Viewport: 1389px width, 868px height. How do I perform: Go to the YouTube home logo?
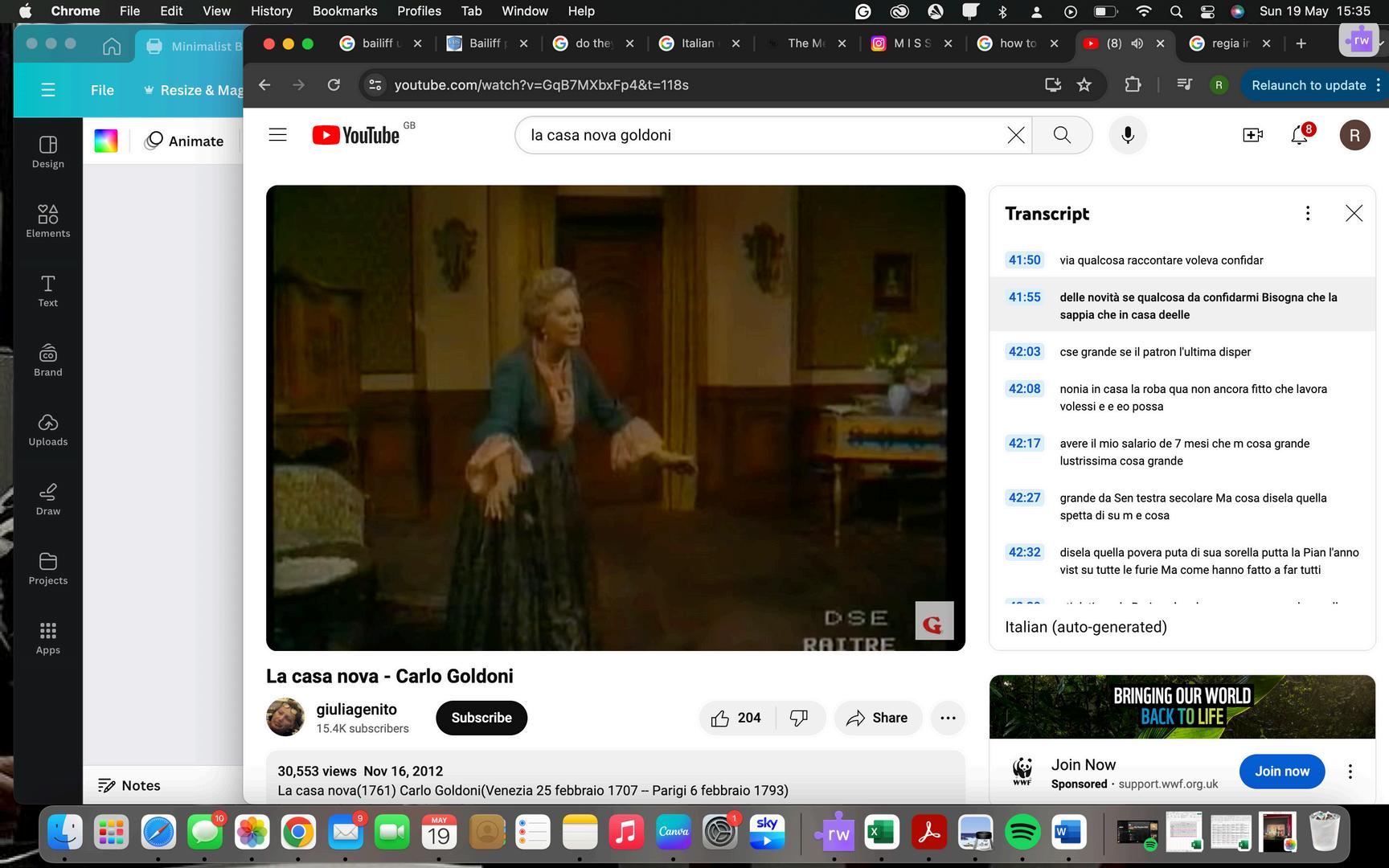pos(356,135)
